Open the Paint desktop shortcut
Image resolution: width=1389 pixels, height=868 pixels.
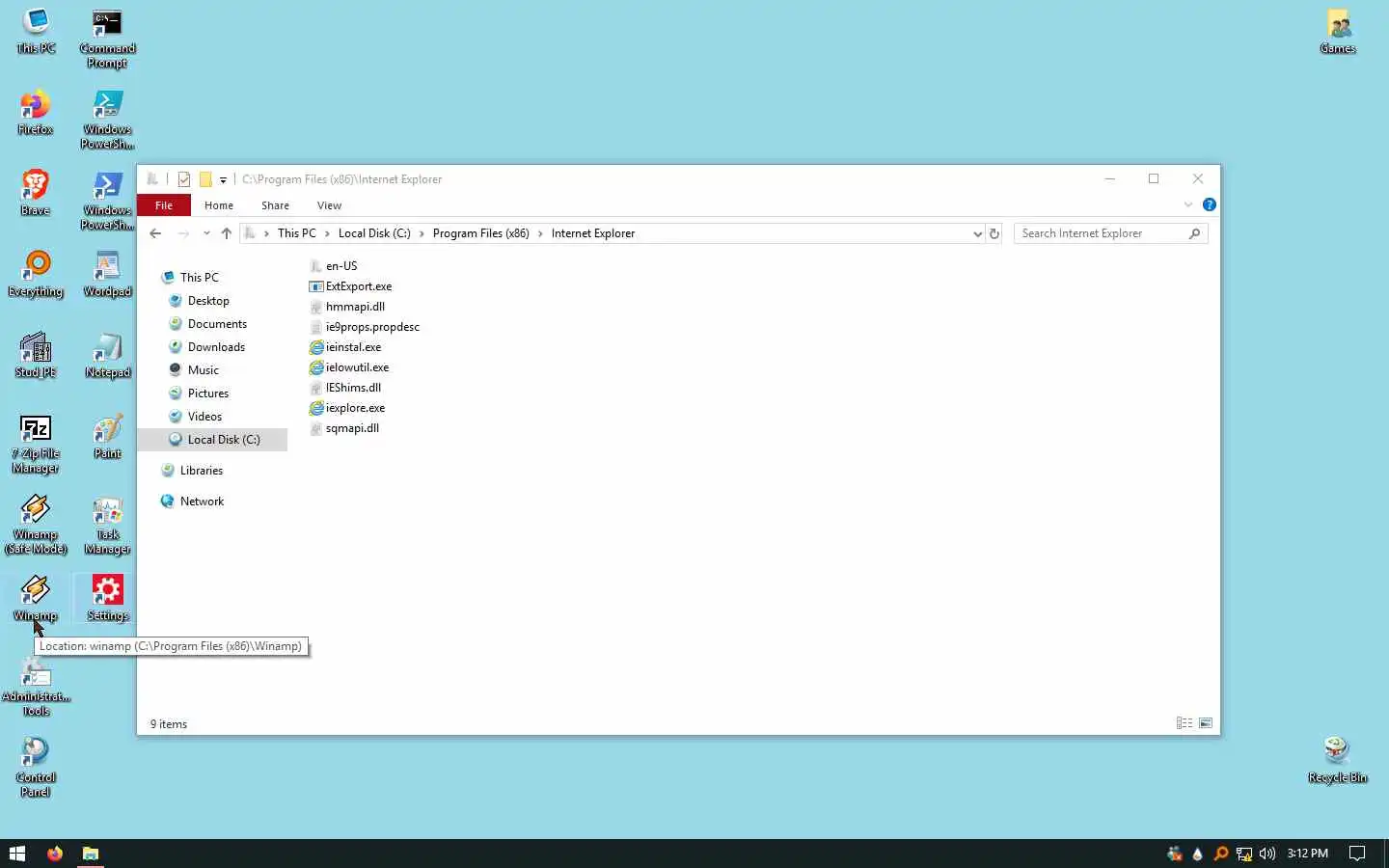(107, 436)
